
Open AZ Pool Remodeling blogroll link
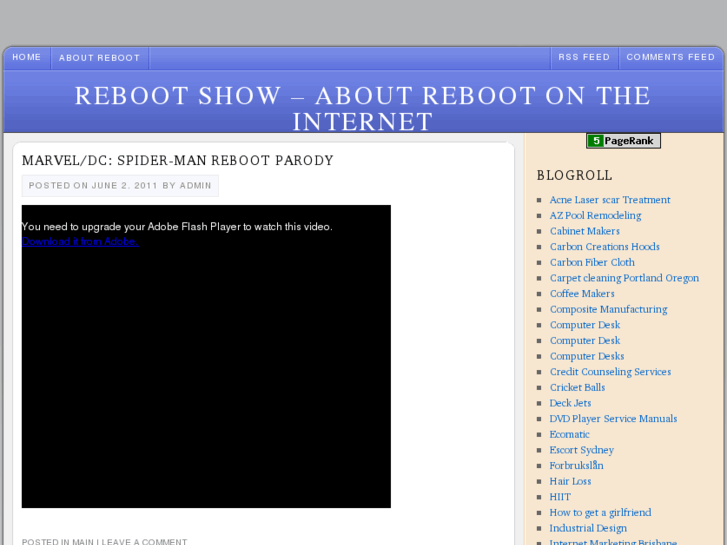595,216
